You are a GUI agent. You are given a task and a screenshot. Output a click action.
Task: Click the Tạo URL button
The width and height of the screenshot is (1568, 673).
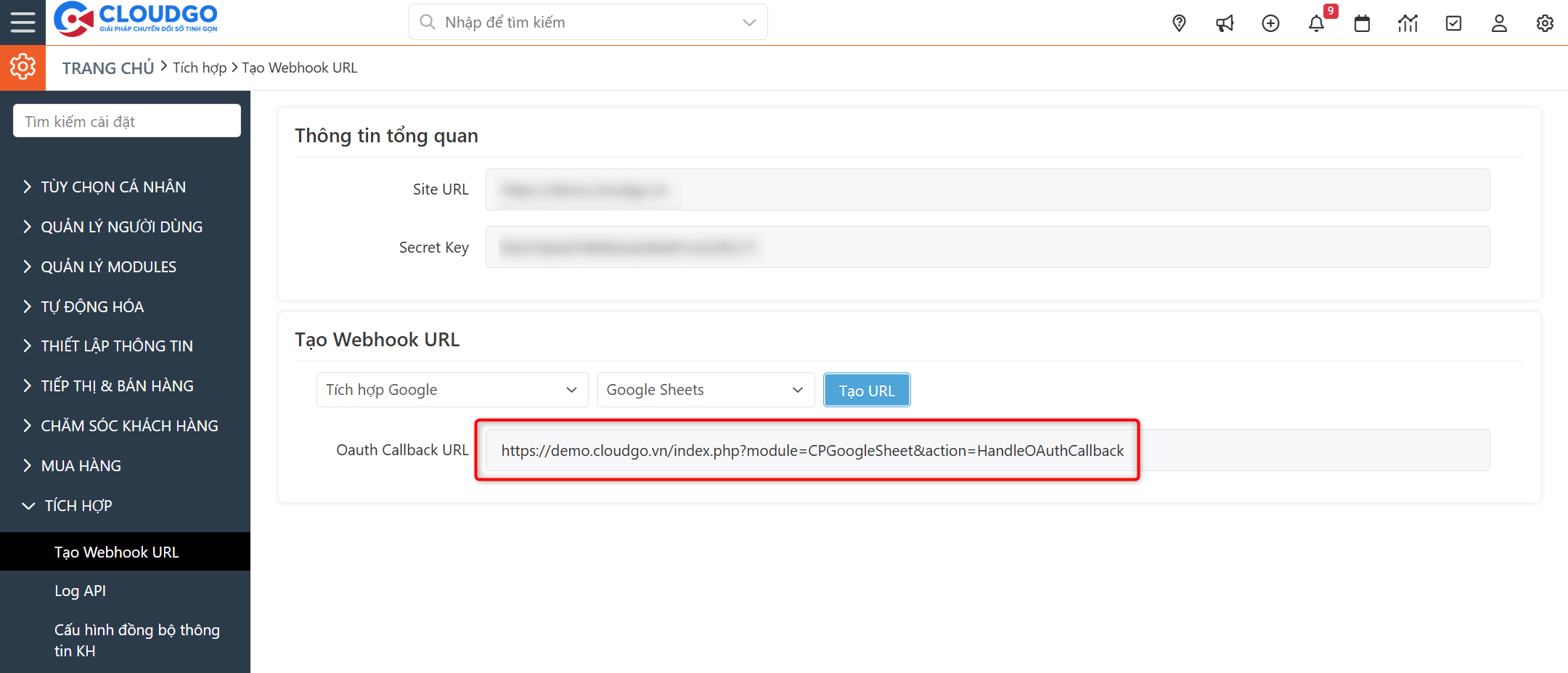click(x=866, y=390)
